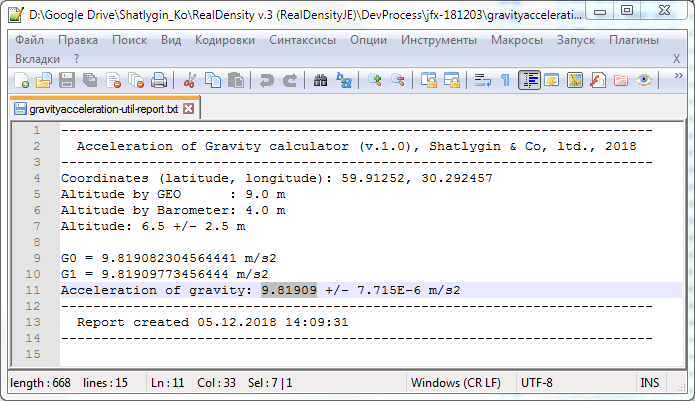Open Find with the binoculars icon

[x=320, y=81]
